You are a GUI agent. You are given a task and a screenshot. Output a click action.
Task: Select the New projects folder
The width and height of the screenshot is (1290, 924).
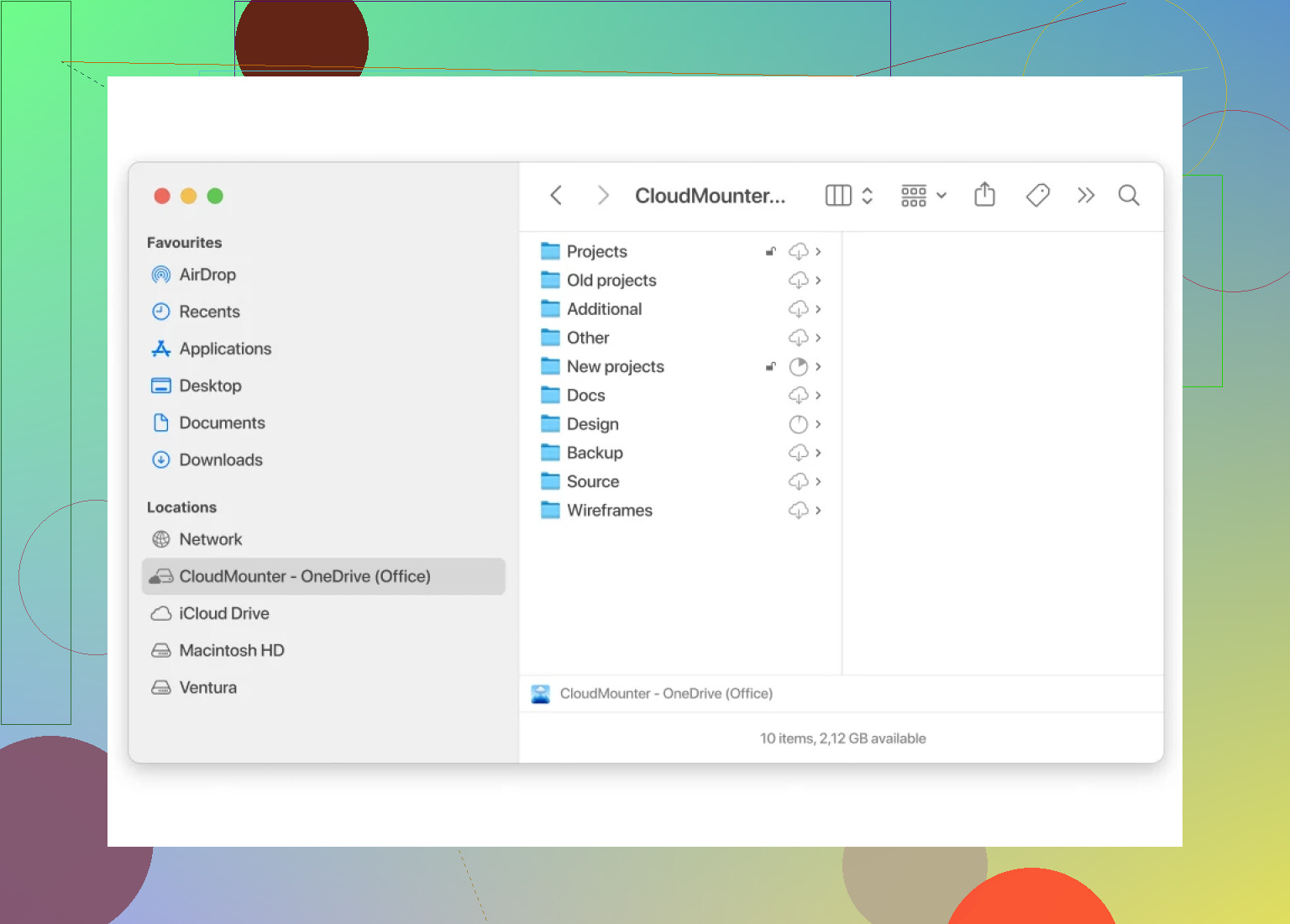point(680,366)
